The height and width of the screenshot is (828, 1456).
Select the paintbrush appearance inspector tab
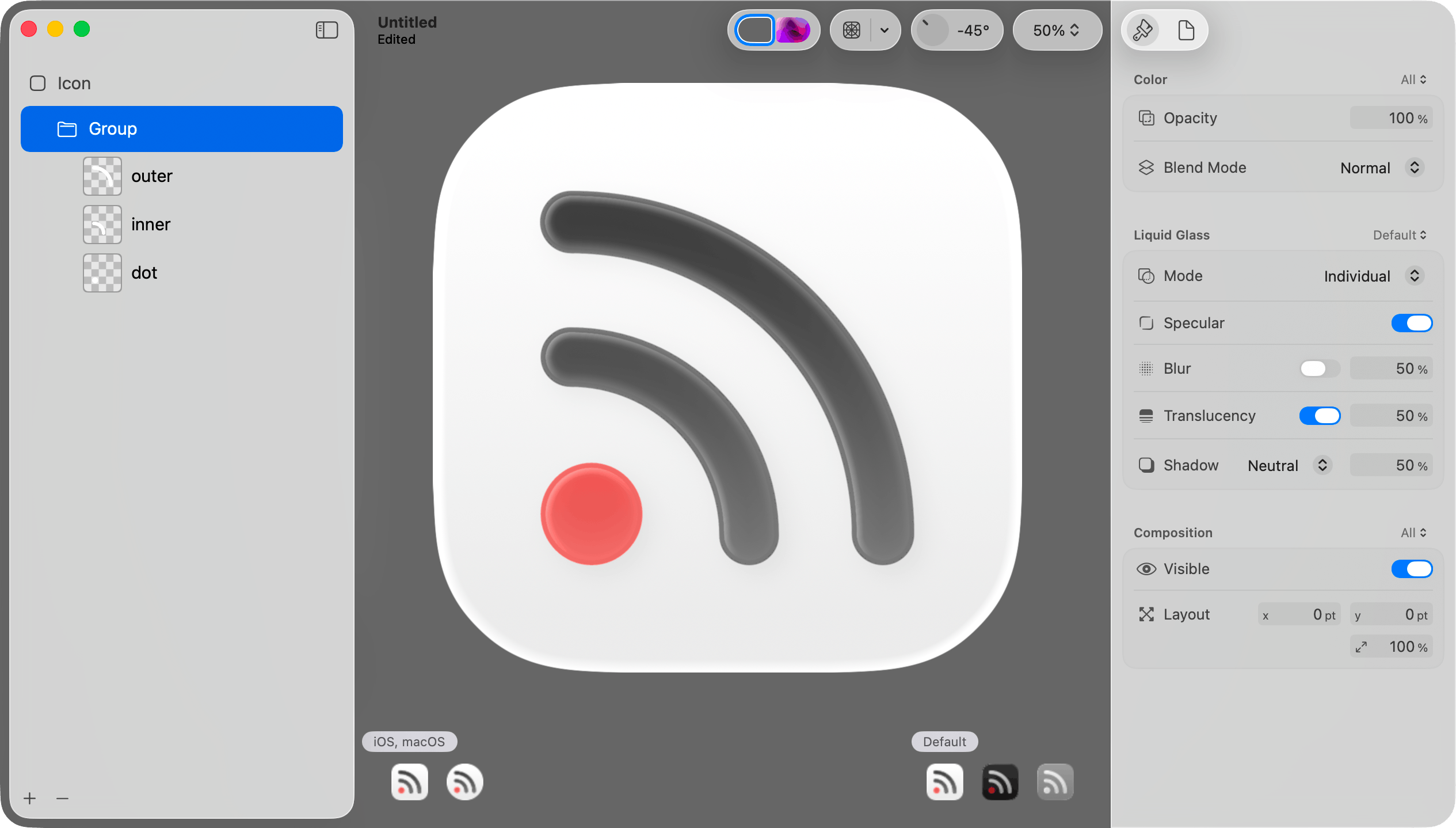(1142, 30)
